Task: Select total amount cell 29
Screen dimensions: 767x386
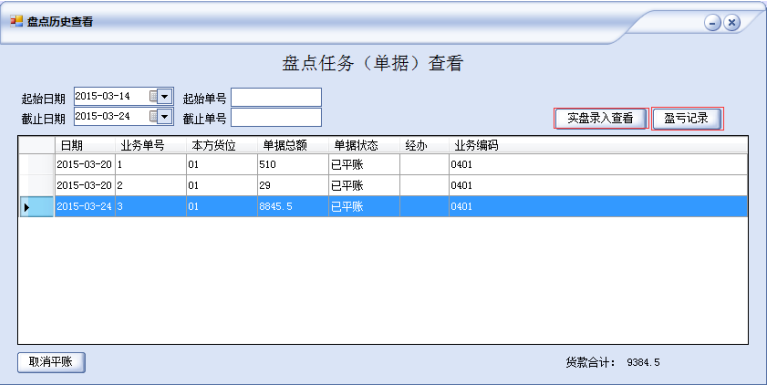Action: coord(293,185)
